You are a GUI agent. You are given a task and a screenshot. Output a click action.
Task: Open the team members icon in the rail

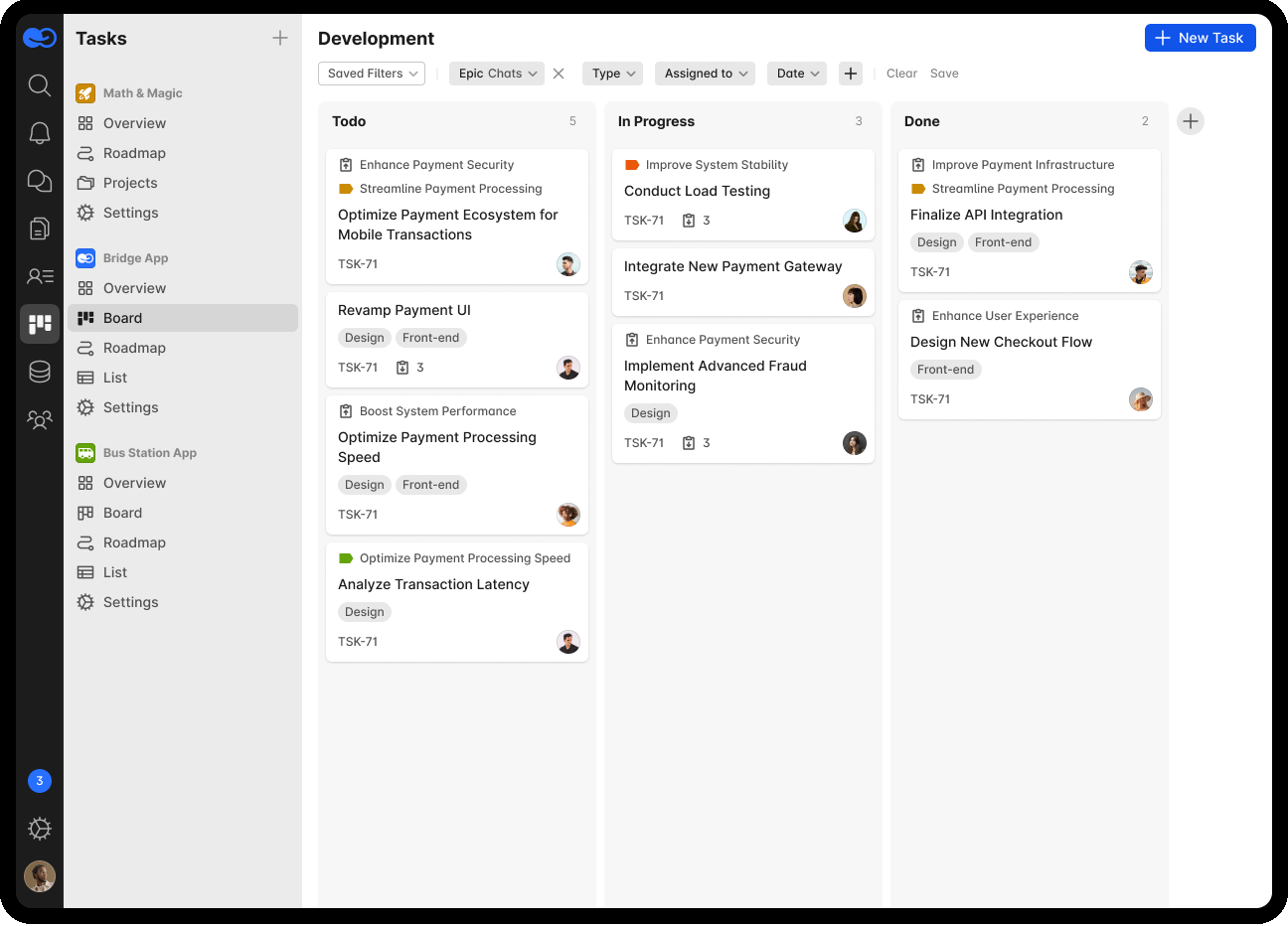pos(40,419)
